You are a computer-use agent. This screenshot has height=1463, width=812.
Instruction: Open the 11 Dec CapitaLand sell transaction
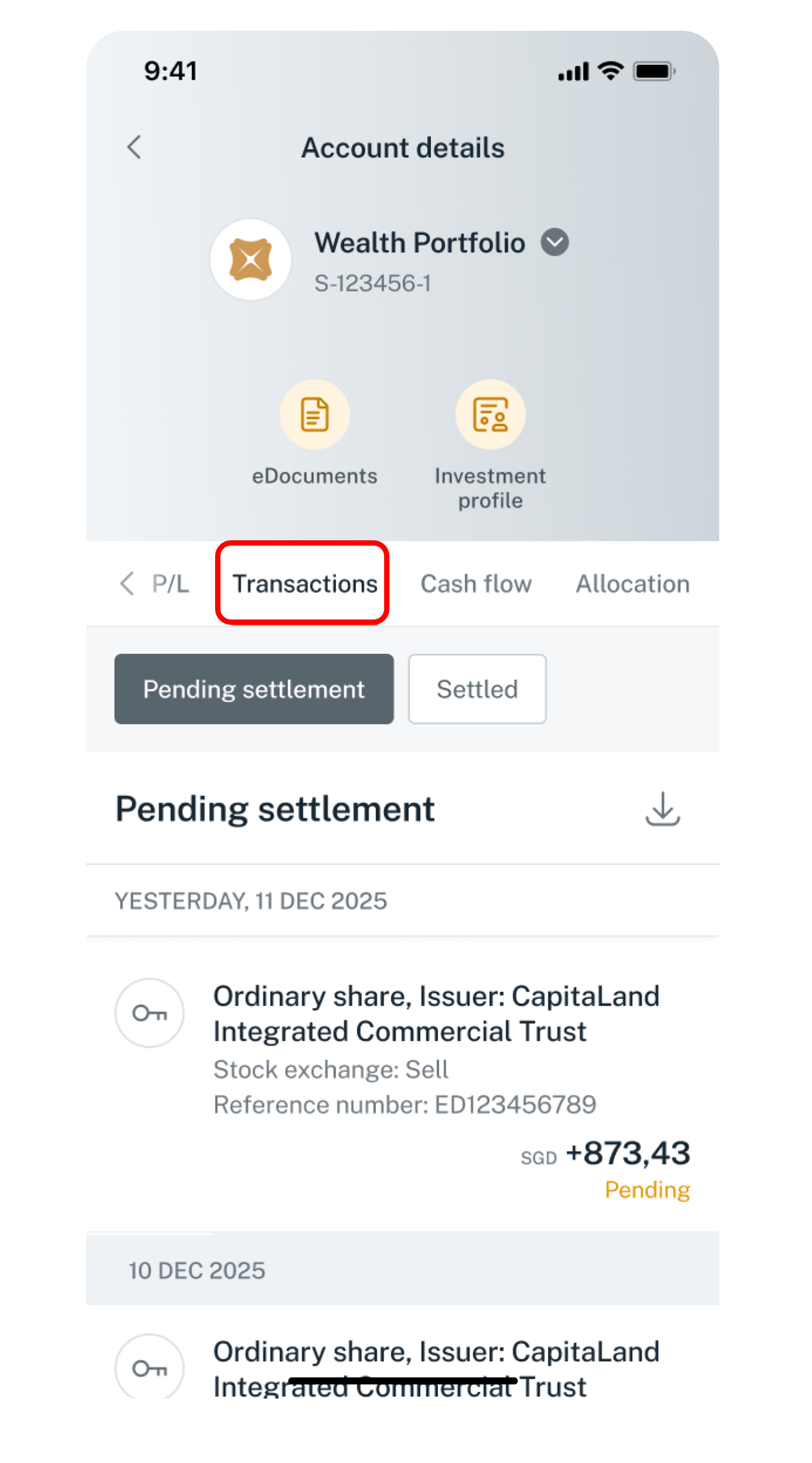point(436,1049)
